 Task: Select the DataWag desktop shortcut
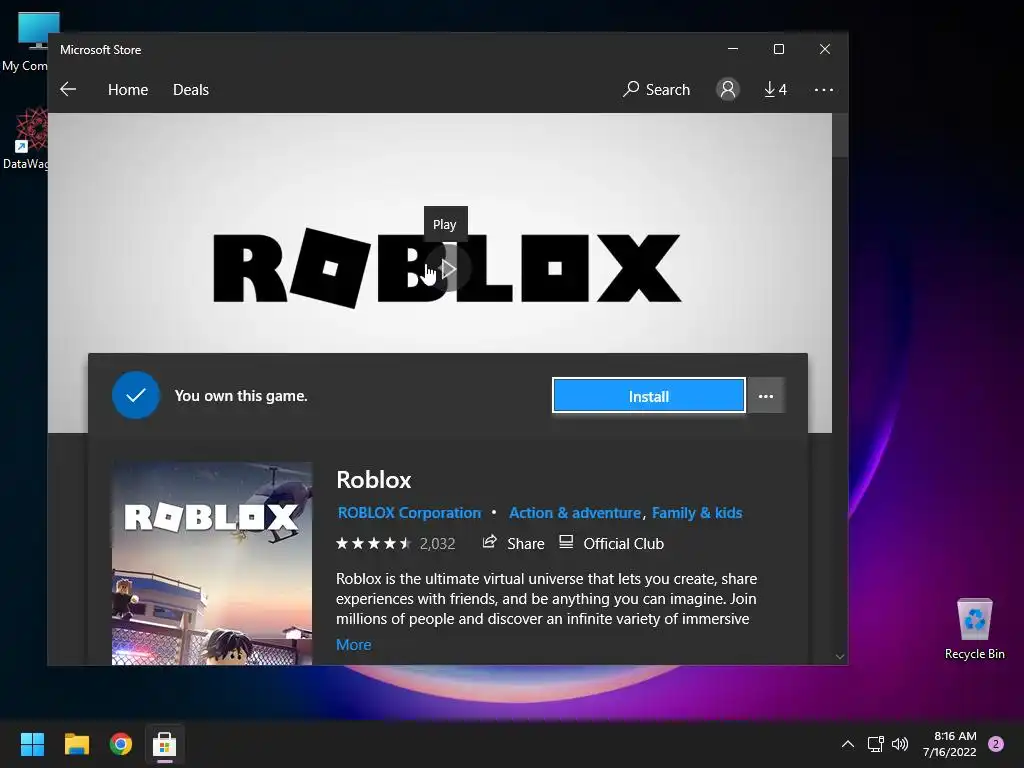coord(25,139)
